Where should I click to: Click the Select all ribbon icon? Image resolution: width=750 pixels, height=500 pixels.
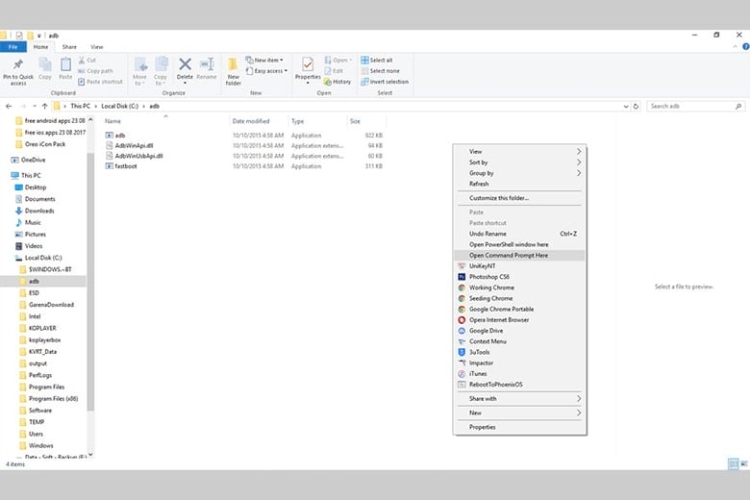(x=364, y=60)
